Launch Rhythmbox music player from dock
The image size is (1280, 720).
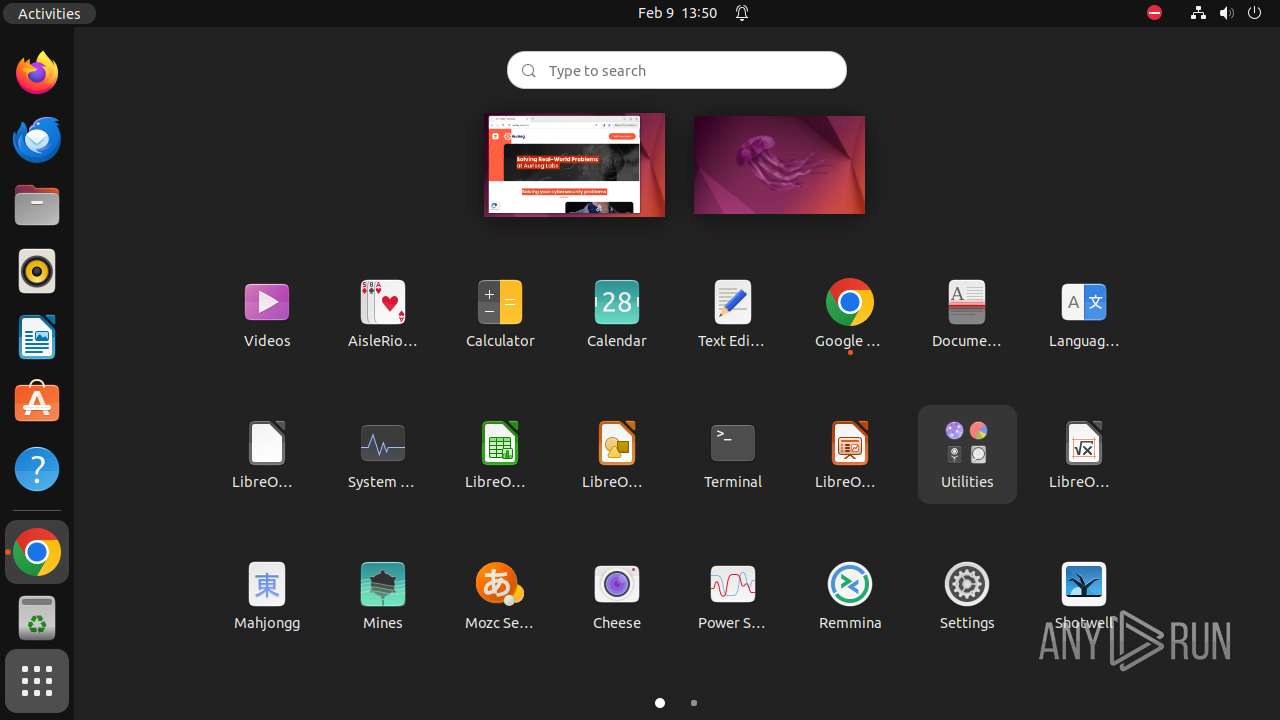tap(37, 271)
